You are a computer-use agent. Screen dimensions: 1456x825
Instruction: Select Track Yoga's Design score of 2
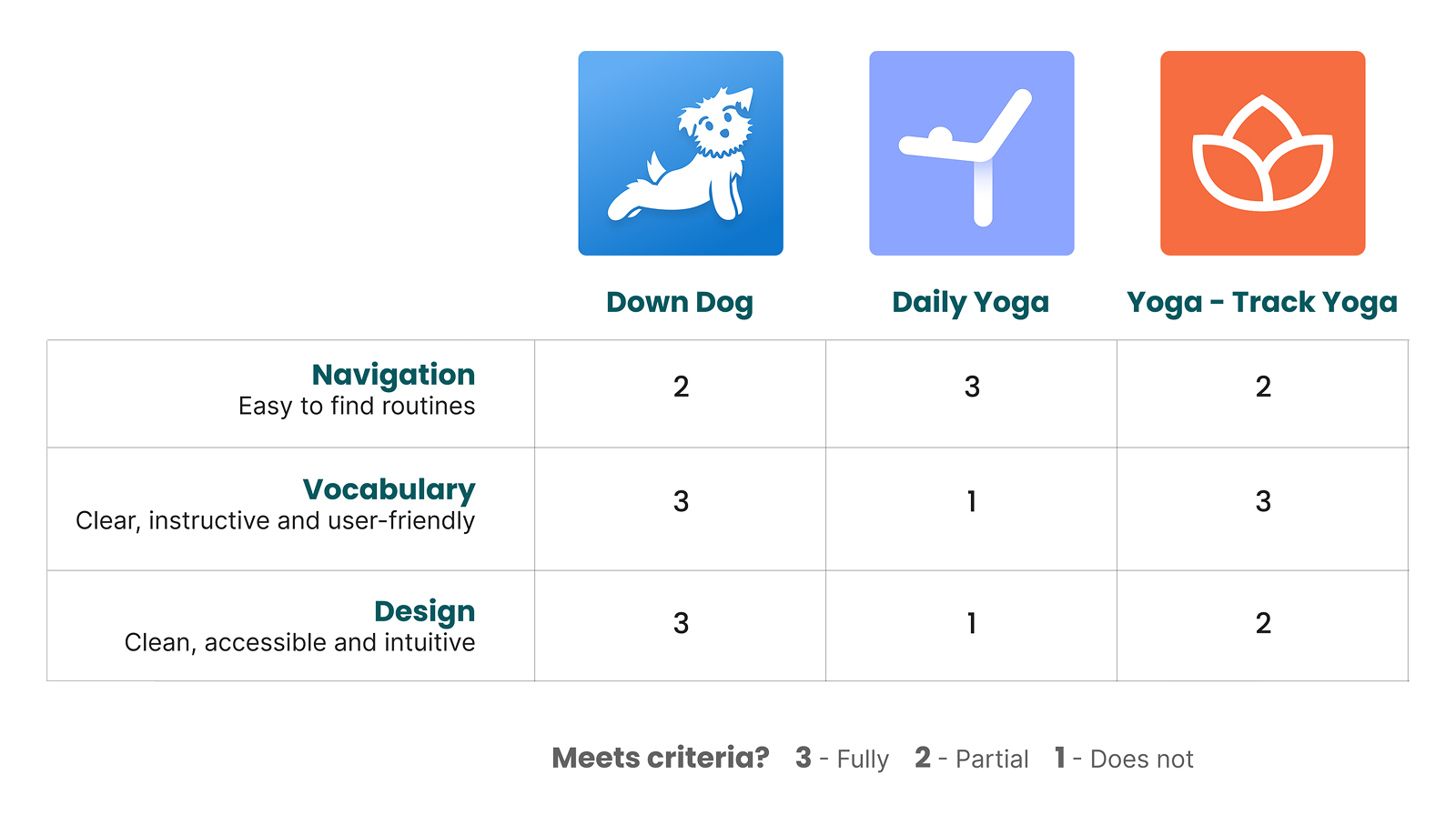point(1263,623)
